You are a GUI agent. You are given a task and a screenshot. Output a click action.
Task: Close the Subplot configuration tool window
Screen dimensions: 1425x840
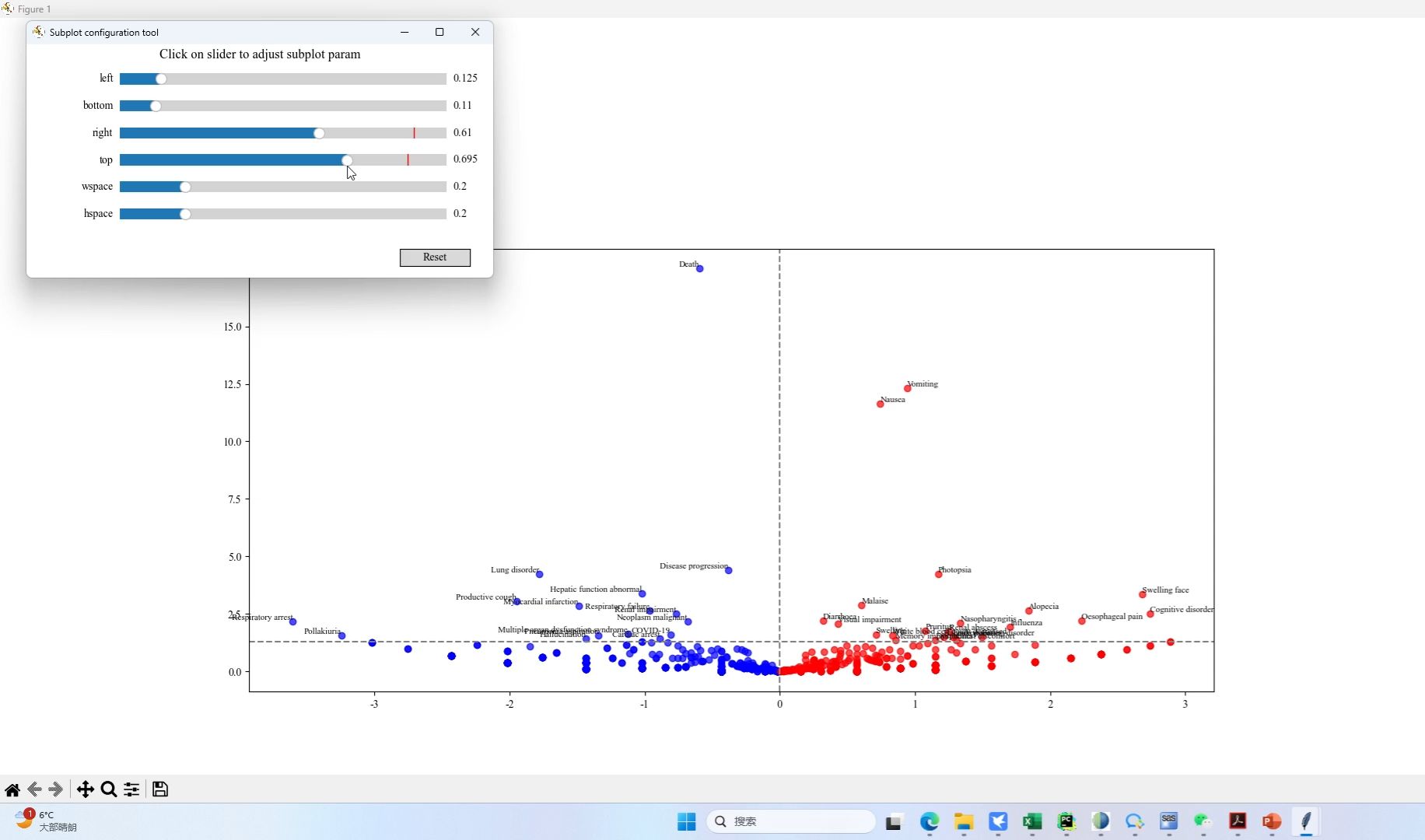(x=475, y=32)
